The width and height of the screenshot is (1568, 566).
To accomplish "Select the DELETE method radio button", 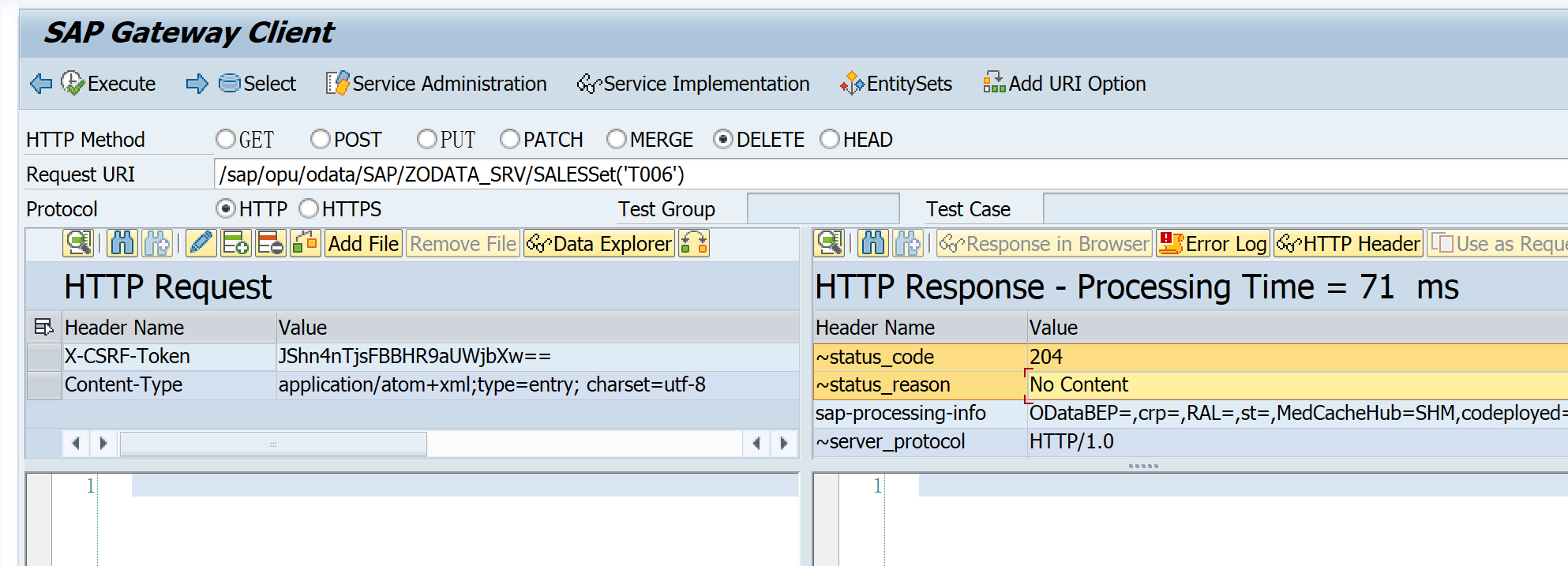I will [x=723, y=140].
